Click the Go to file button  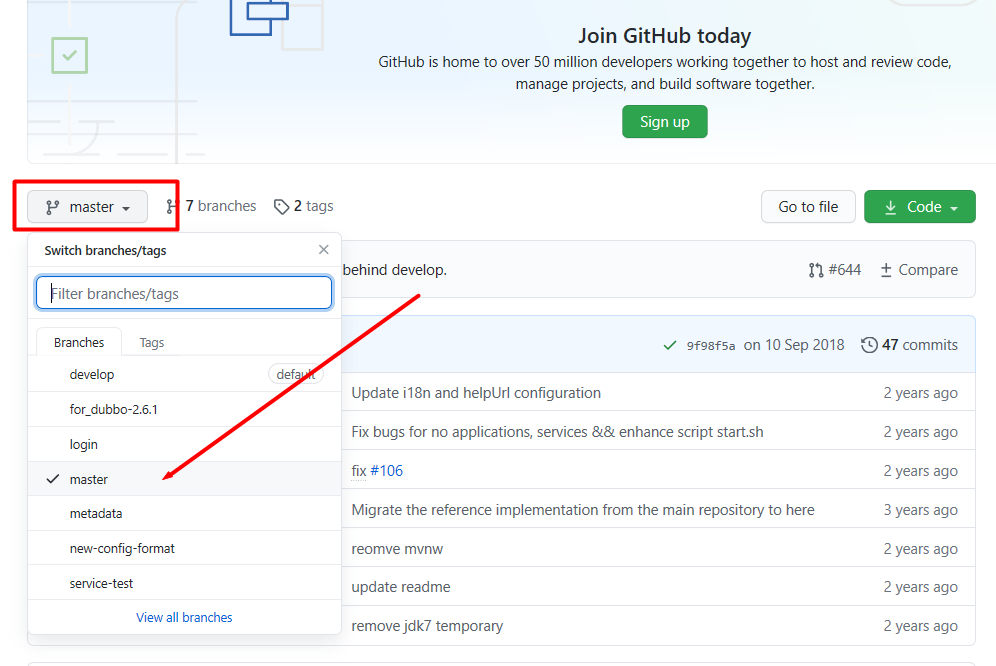(x=808, y=207)
